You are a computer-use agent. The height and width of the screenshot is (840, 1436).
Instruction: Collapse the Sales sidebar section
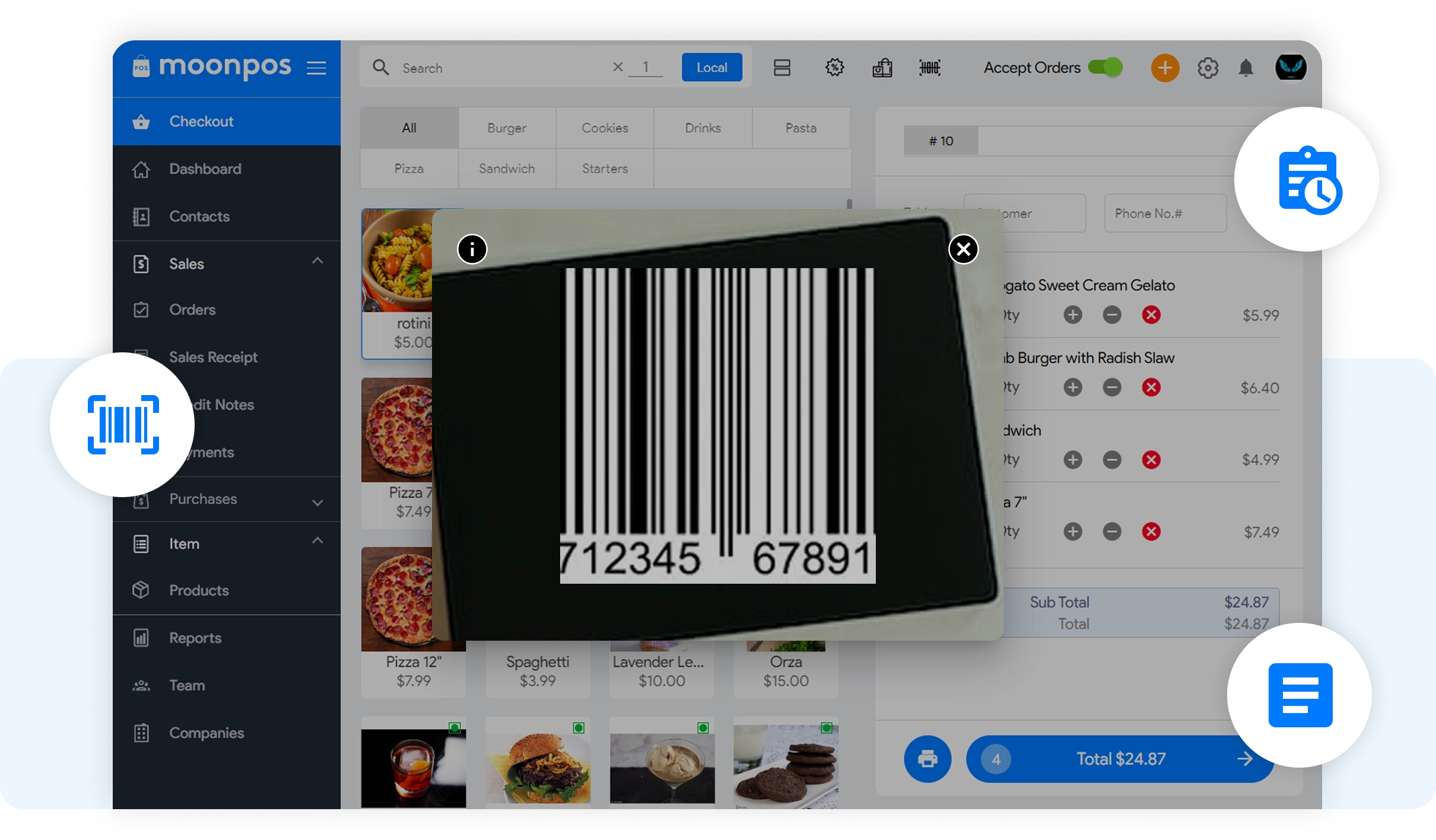(317, 261)
